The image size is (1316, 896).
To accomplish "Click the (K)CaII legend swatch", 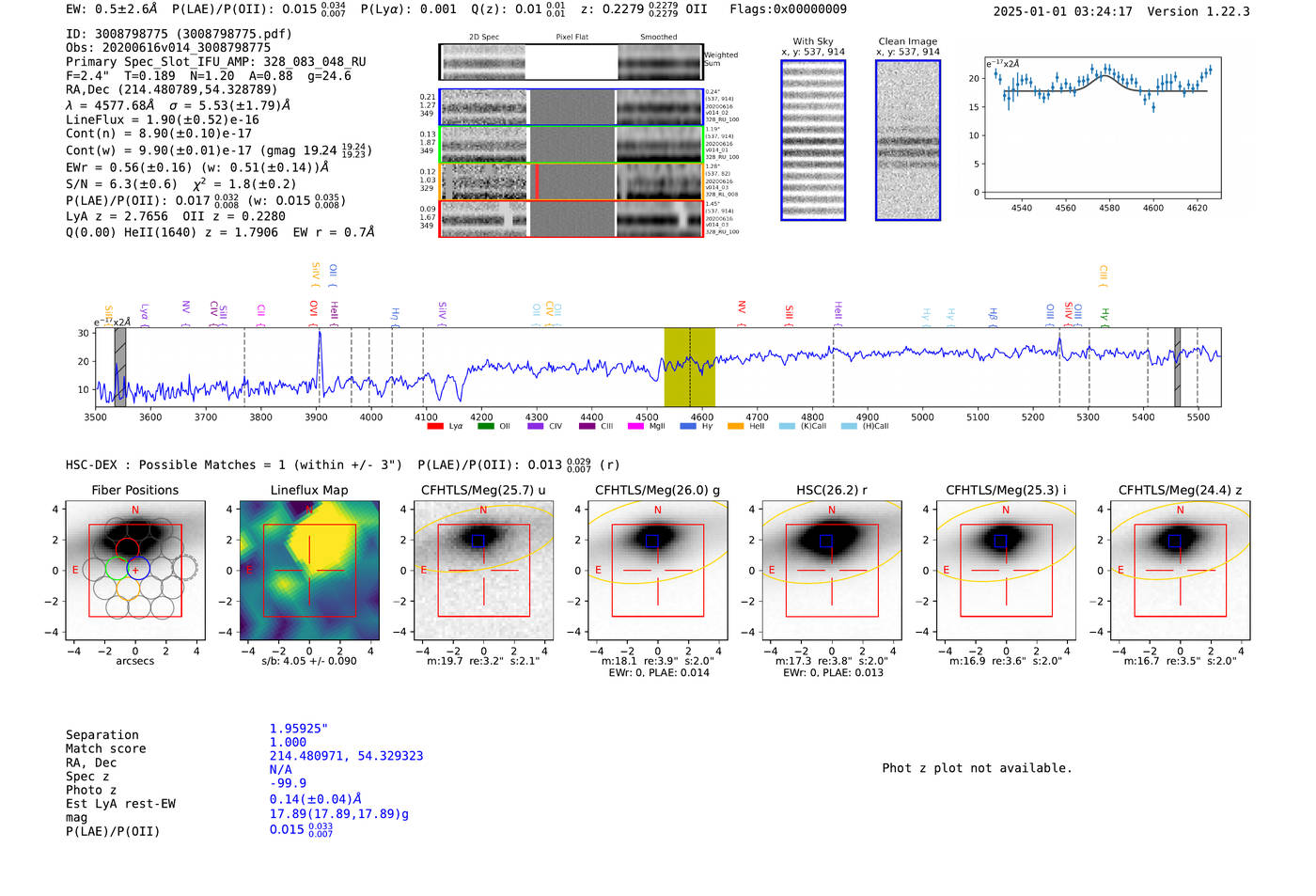I will tap(787, 426).
